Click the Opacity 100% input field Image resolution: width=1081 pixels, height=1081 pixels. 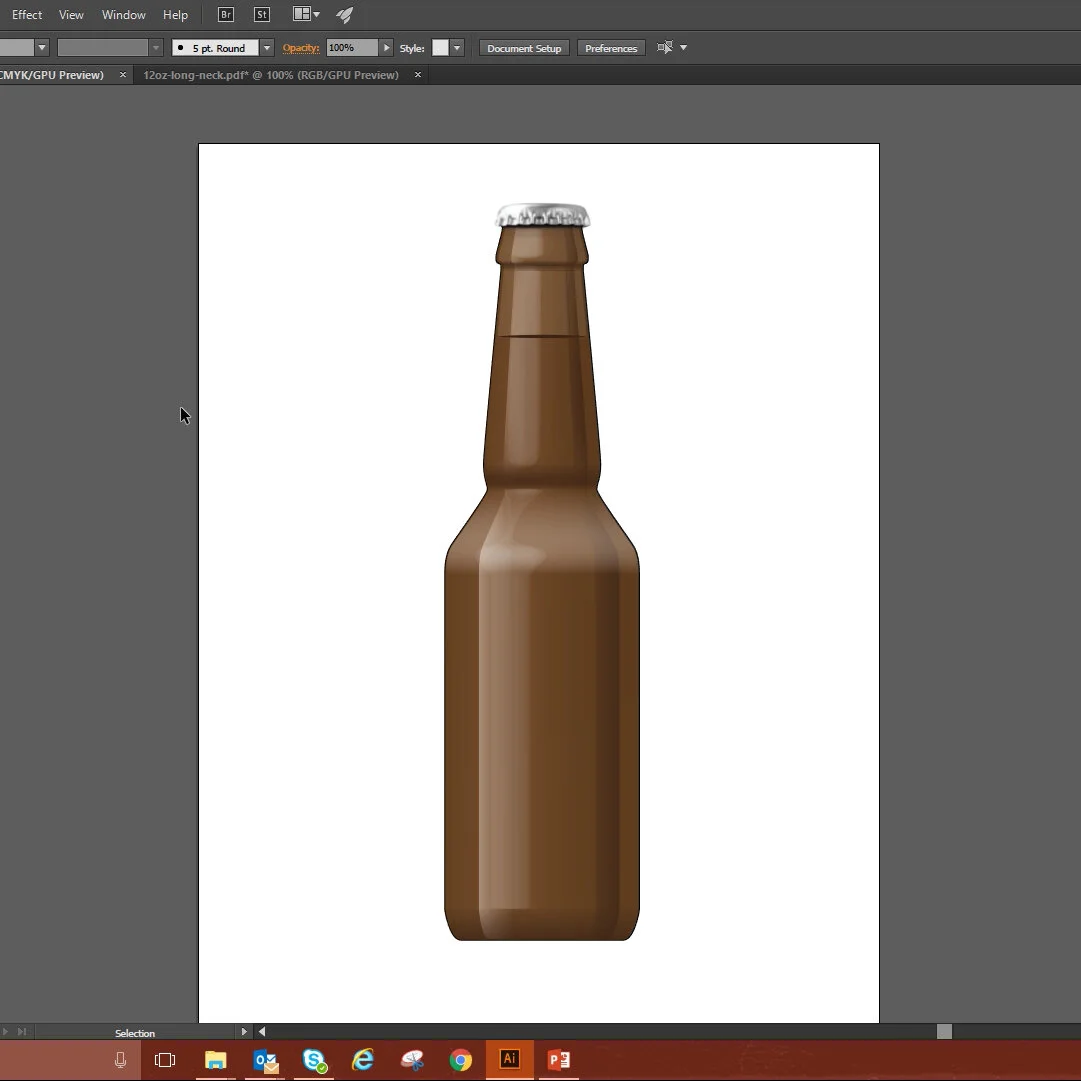point(352,48)
